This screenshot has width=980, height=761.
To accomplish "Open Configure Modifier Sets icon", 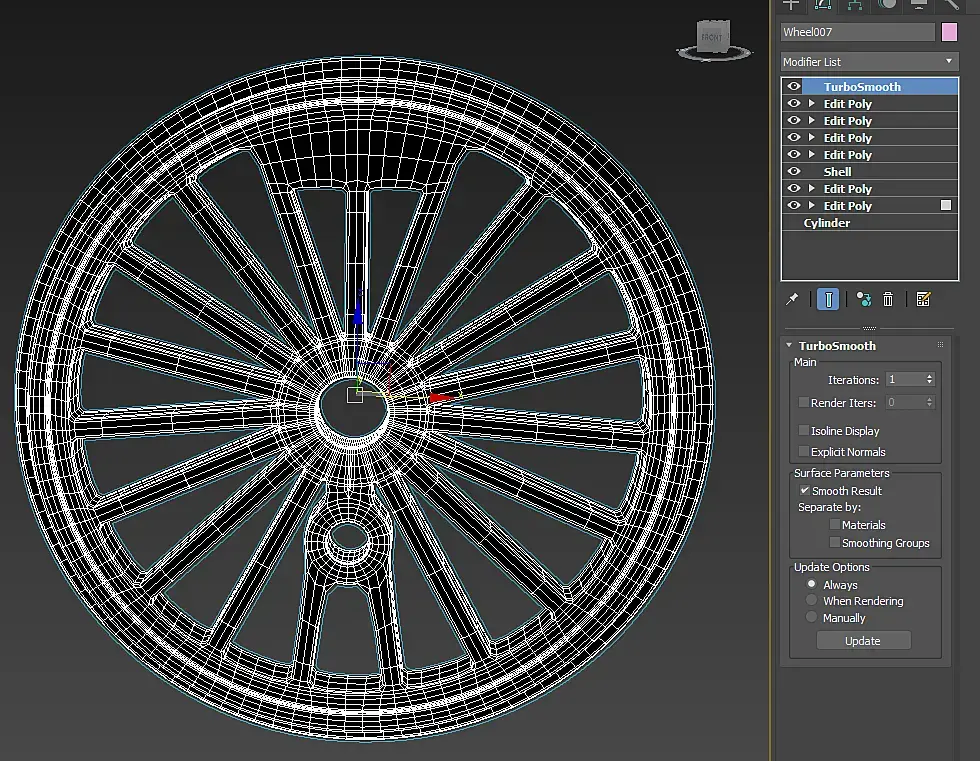I will click(x=923, y=299).
